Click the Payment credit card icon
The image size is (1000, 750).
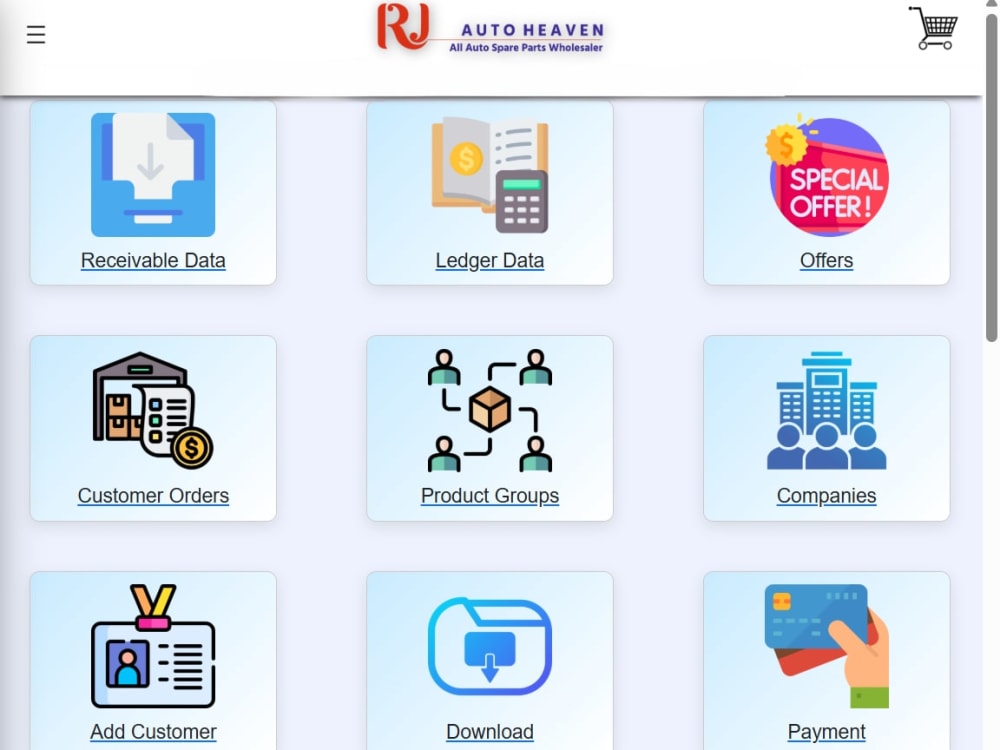(827, 646)
